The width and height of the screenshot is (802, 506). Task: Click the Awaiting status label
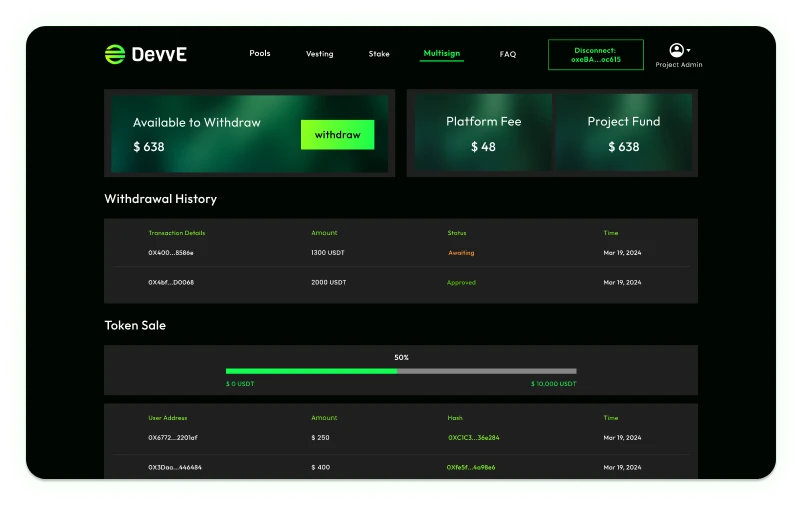461,253
